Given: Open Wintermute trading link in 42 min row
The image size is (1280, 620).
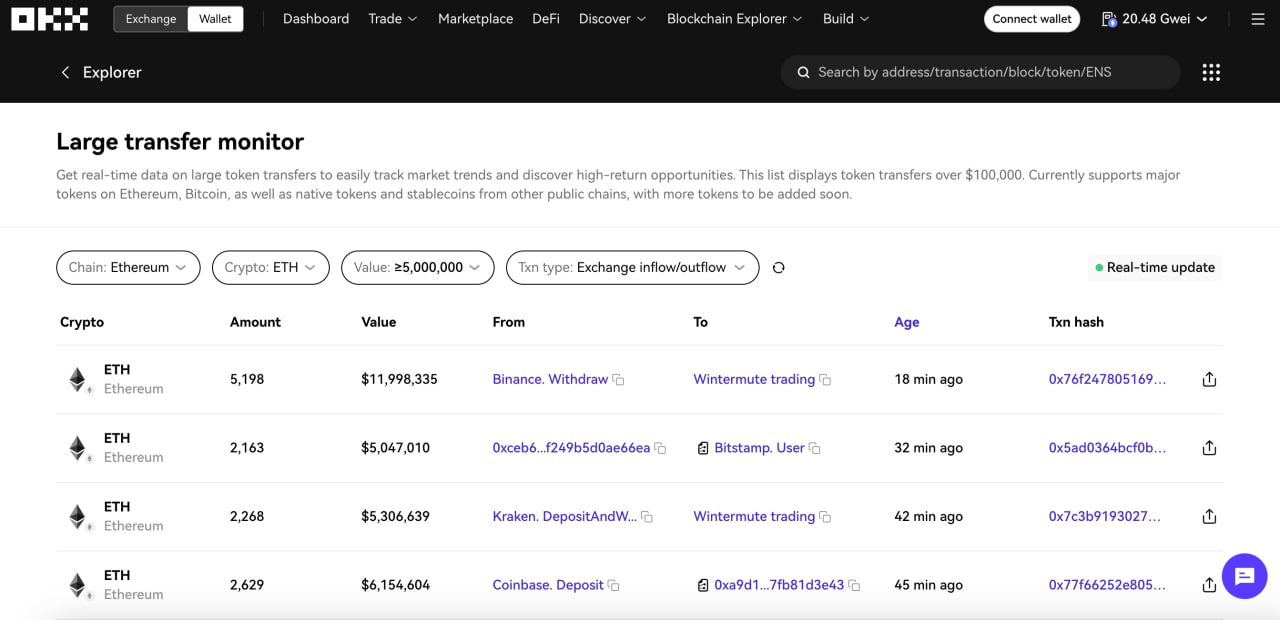Looking at the screenshot, I should (x=754, y=516).
